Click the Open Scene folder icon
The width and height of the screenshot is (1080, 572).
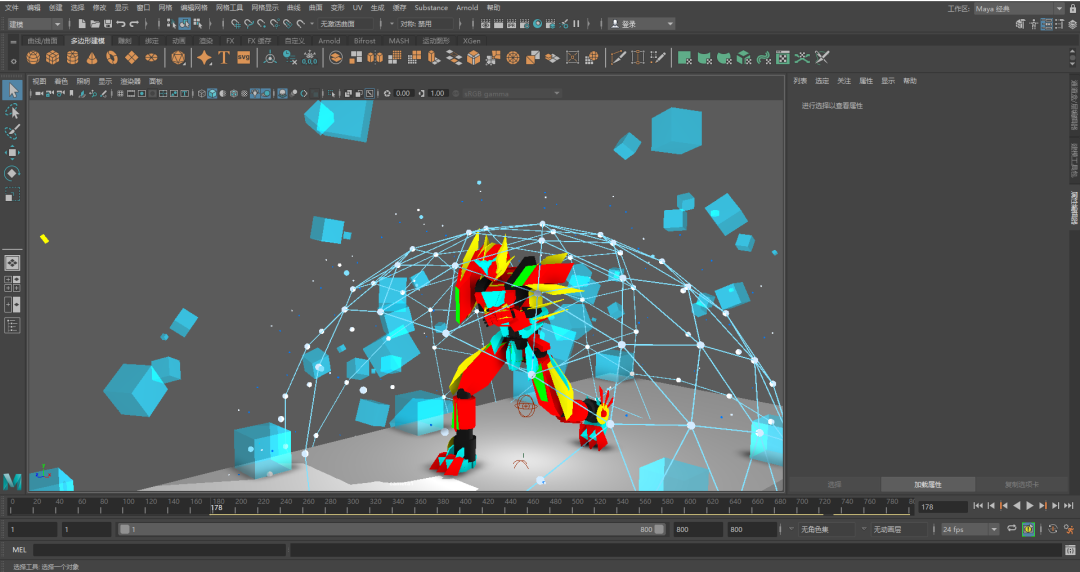click(x=95, y=23)
